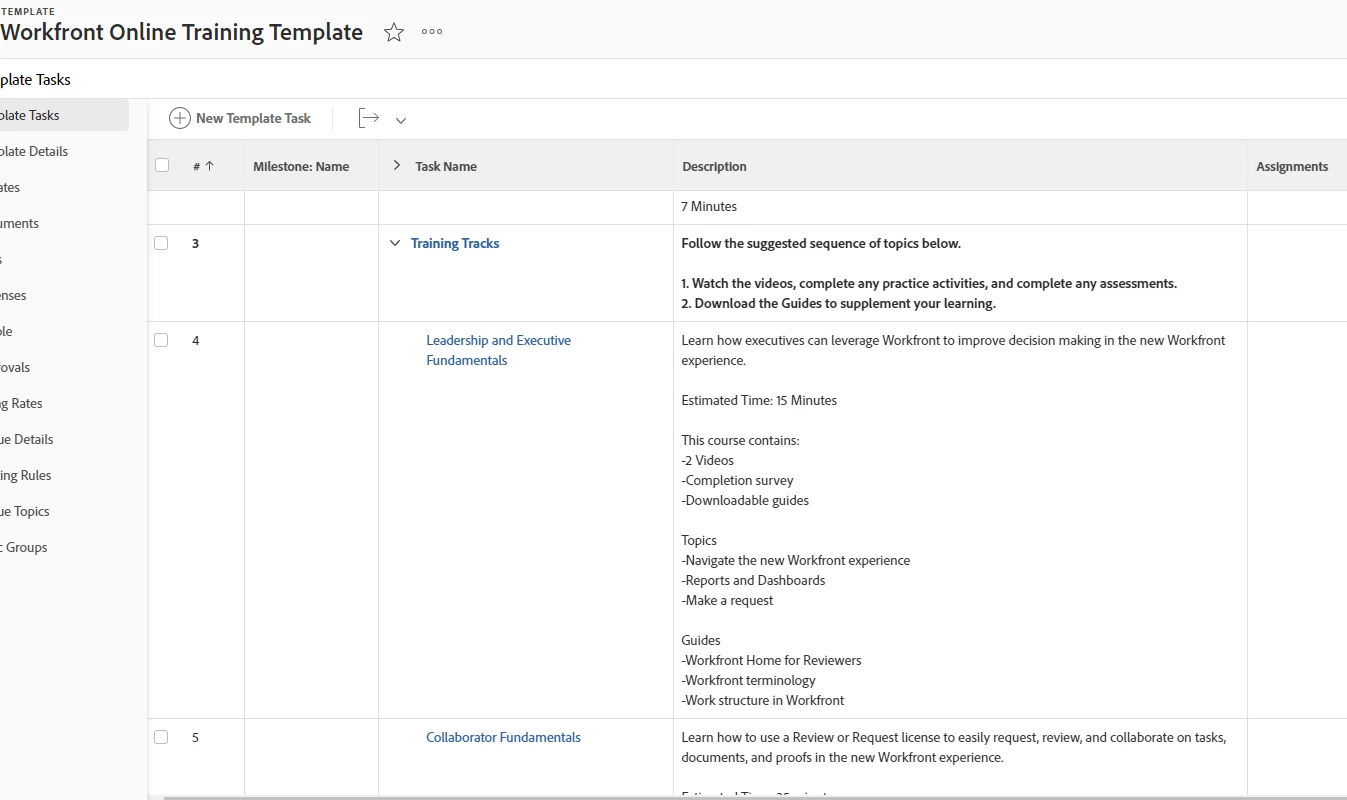
Task: Open Leadership and Executive Fundamentals task
Action: (x=498, y=350)
